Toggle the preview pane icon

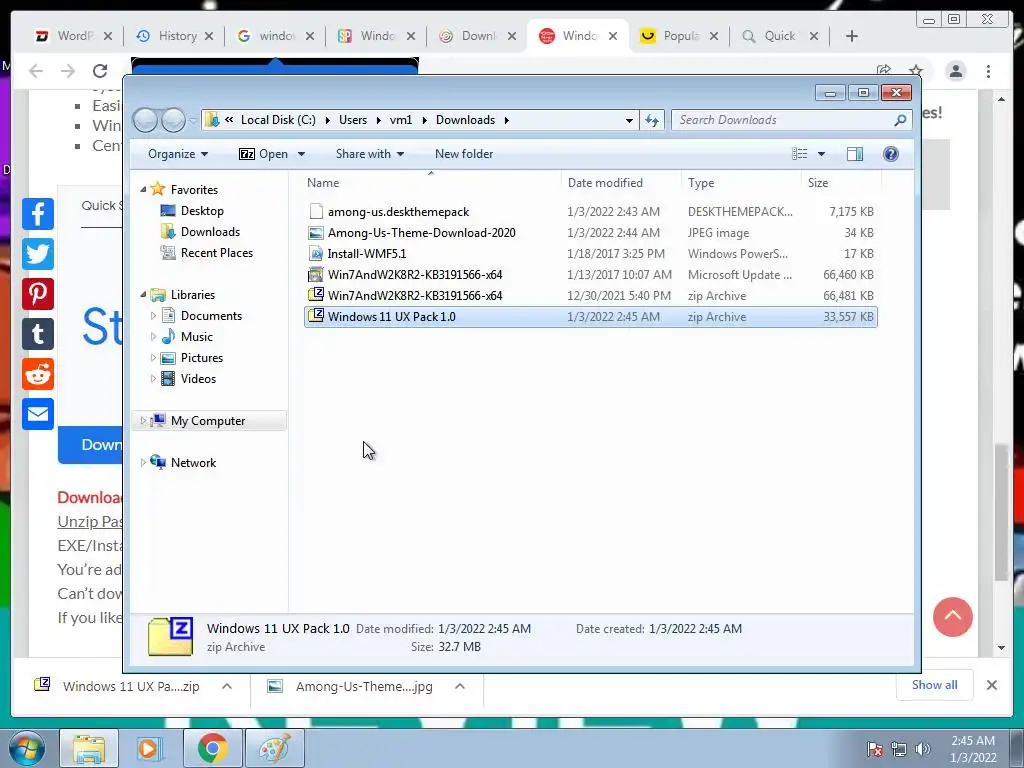pyautogui.click(x=854, y=154)
